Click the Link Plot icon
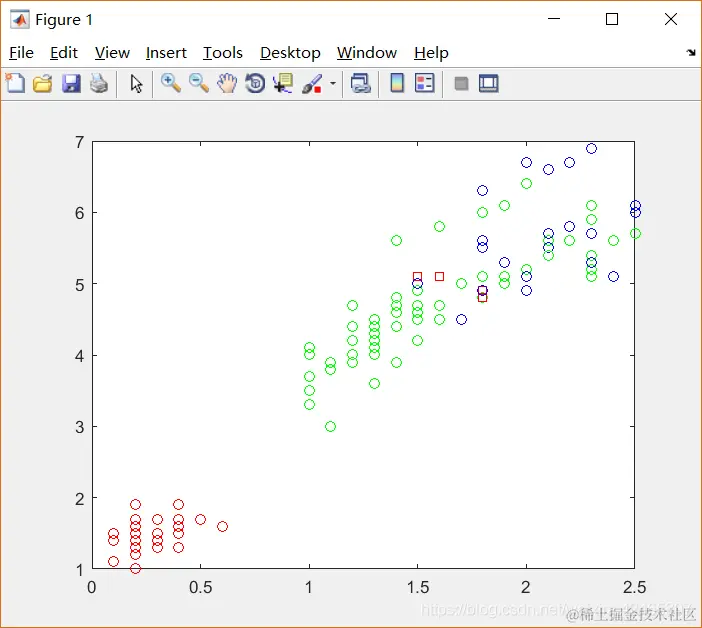The image size is (702, 628). pyautogui.click(x=360, y=84)
